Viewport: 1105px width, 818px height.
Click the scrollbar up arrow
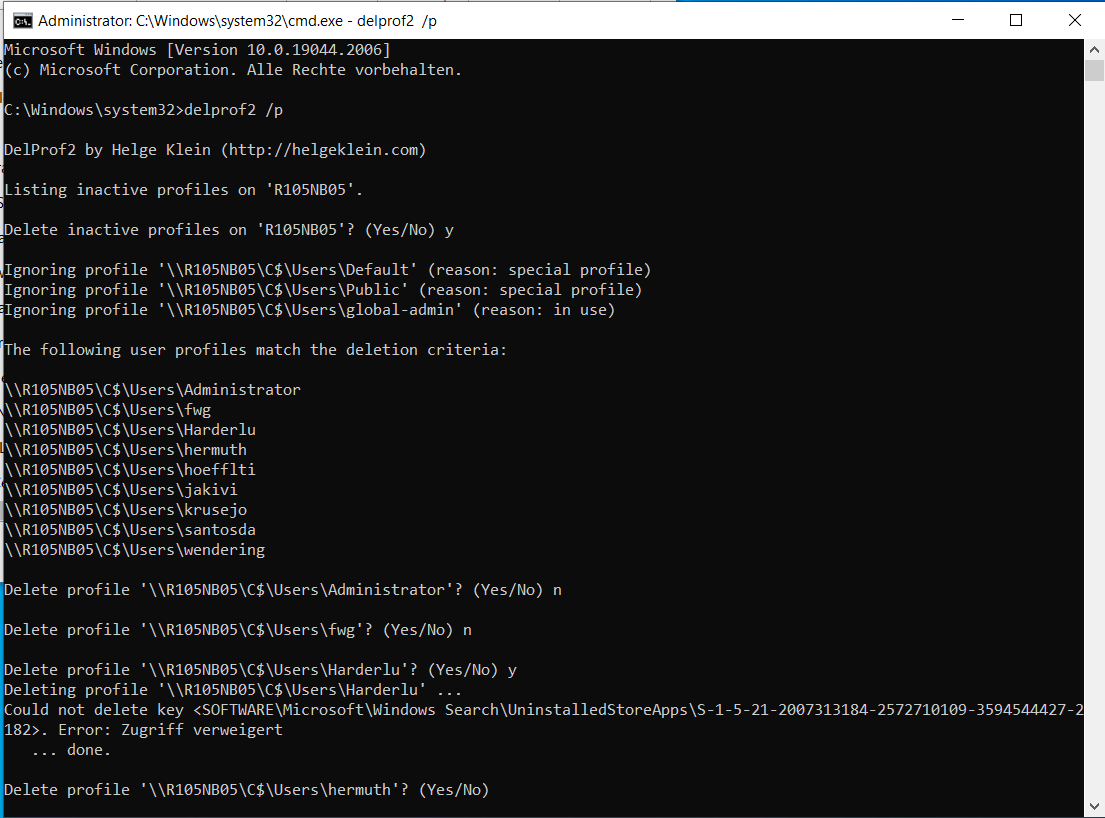1094,49
